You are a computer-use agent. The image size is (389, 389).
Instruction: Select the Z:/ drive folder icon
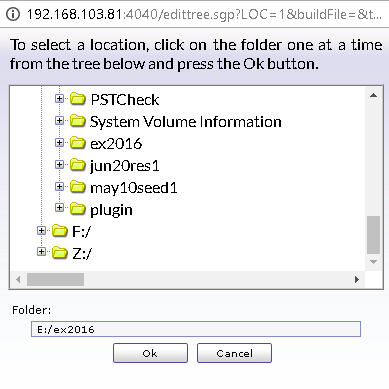coord(60,253)
